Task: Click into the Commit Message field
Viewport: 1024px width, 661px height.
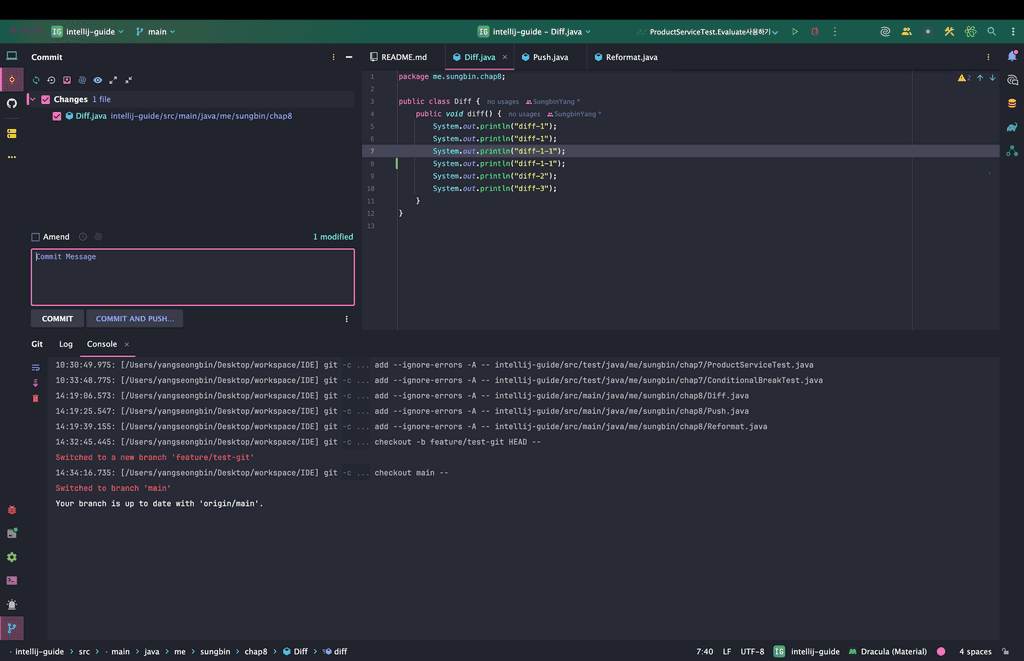Action: tap(192, 277)
